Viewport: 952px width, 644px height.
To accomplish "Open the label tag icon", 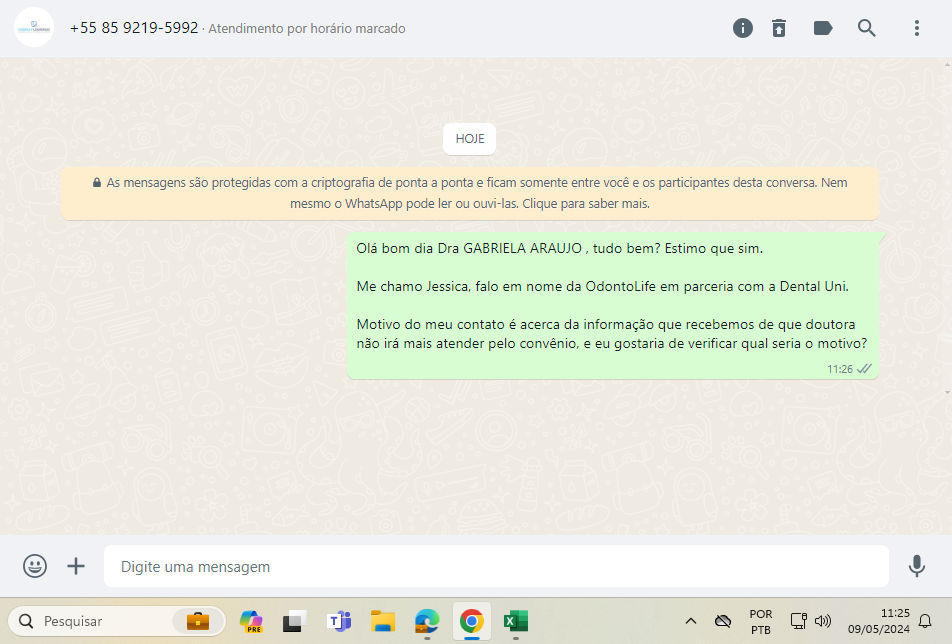I will [823, 28].
